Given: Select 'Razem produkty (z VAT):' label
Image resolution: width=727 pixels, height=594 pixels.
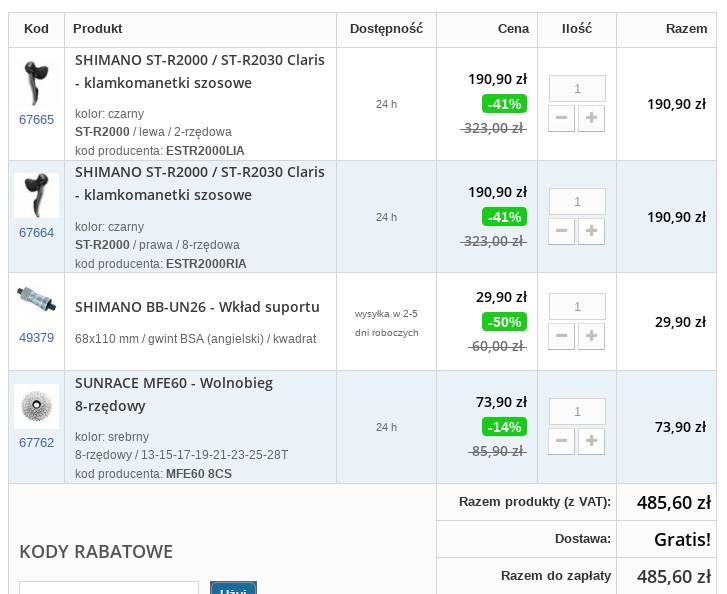Looking at the screenshot, I should (535, 502).
